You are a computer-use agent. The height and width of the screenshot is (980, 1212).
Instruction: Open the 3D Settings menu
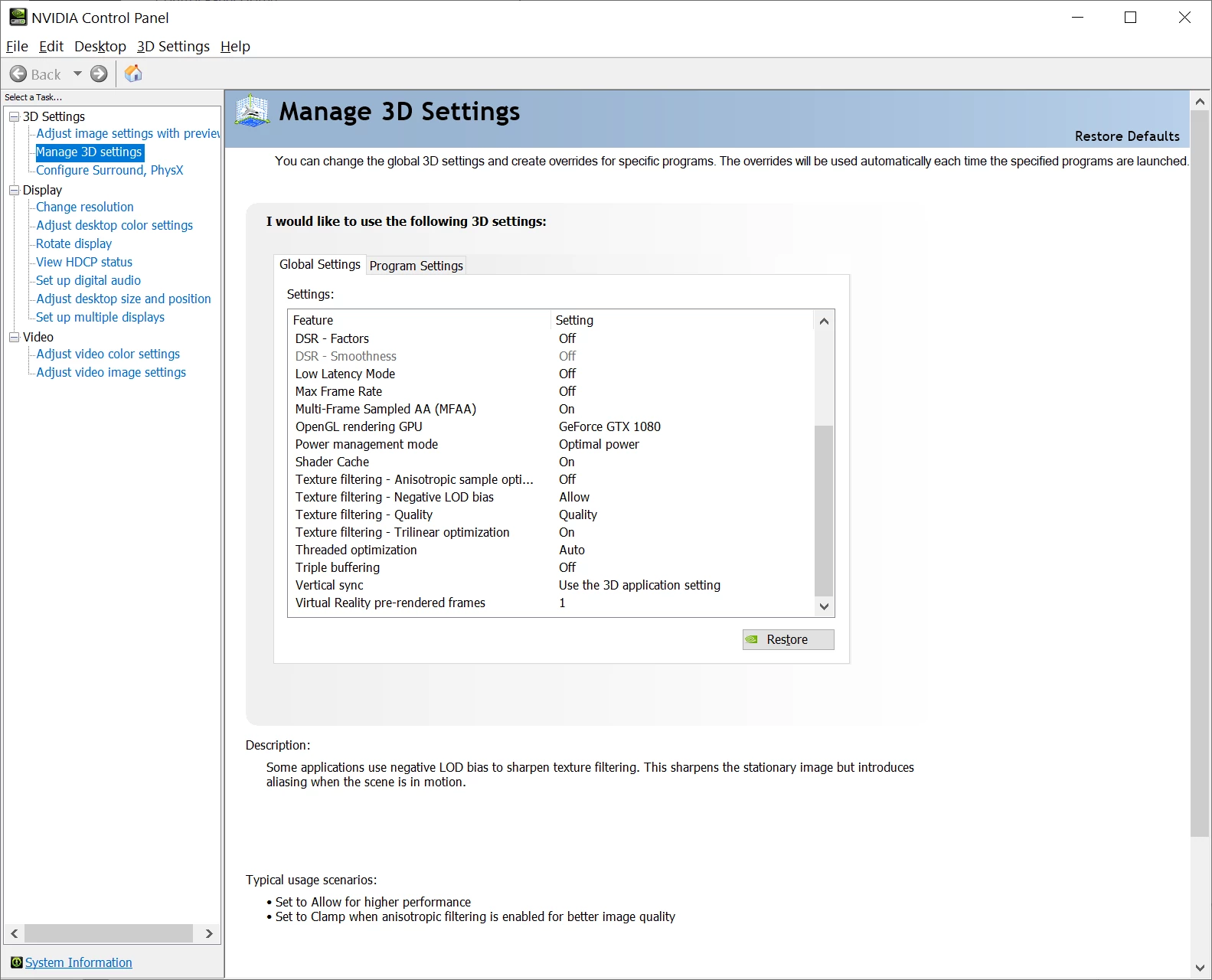click(173, 46)
